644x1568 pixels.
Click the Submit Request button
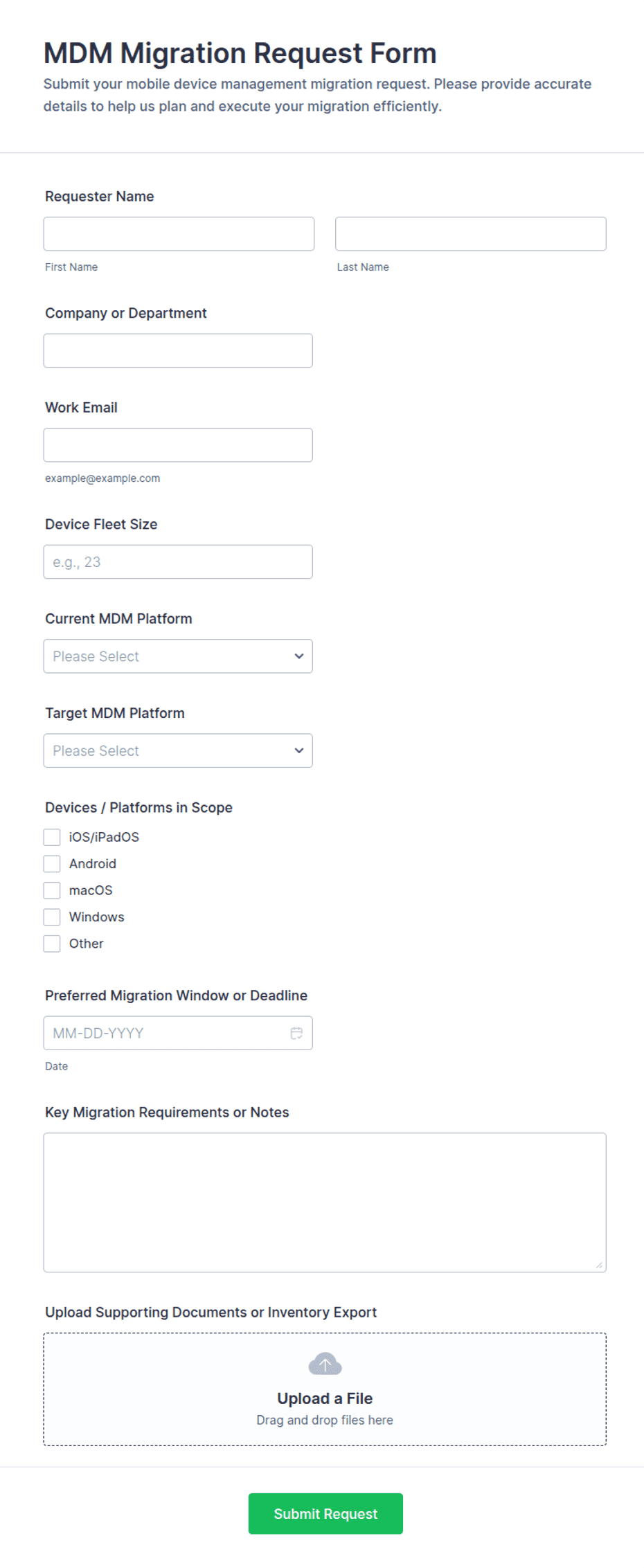(325, 1513)
